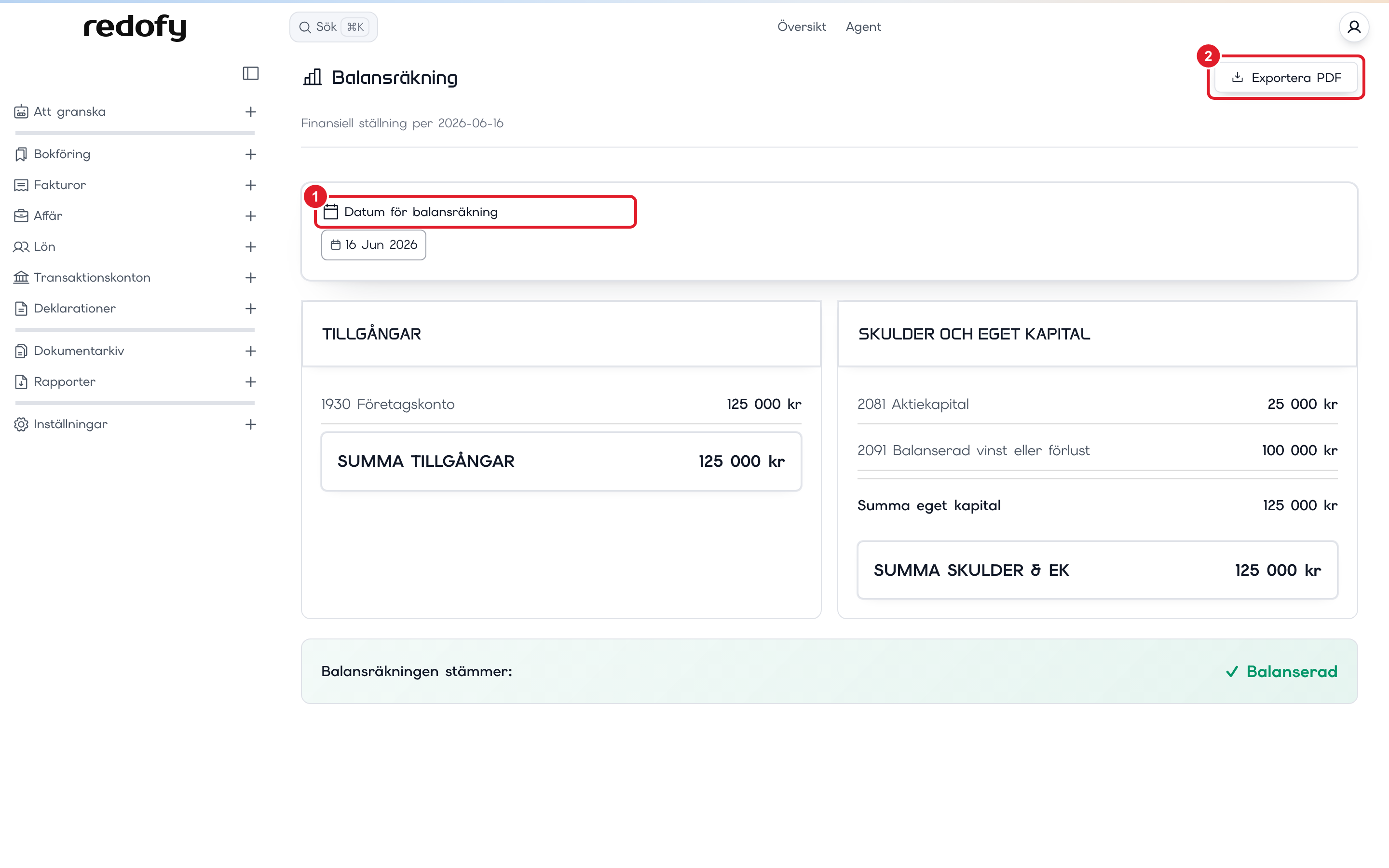Click the Fakturor invoice icon
This screenshot has height=868, width=1389.
click(x=21, y=185)
